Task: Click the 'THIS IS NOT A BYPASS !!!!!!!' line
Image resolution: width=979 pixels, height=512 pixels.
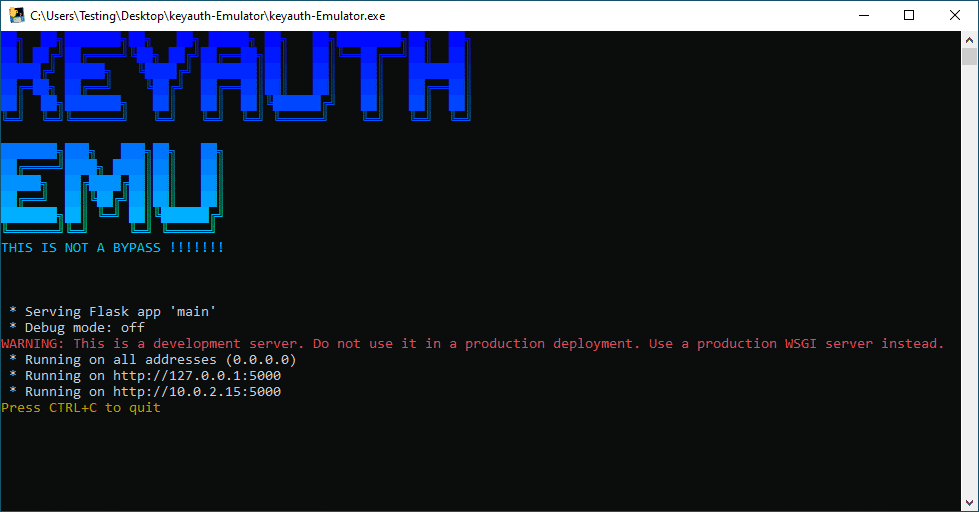Action: tap(112, 248)
